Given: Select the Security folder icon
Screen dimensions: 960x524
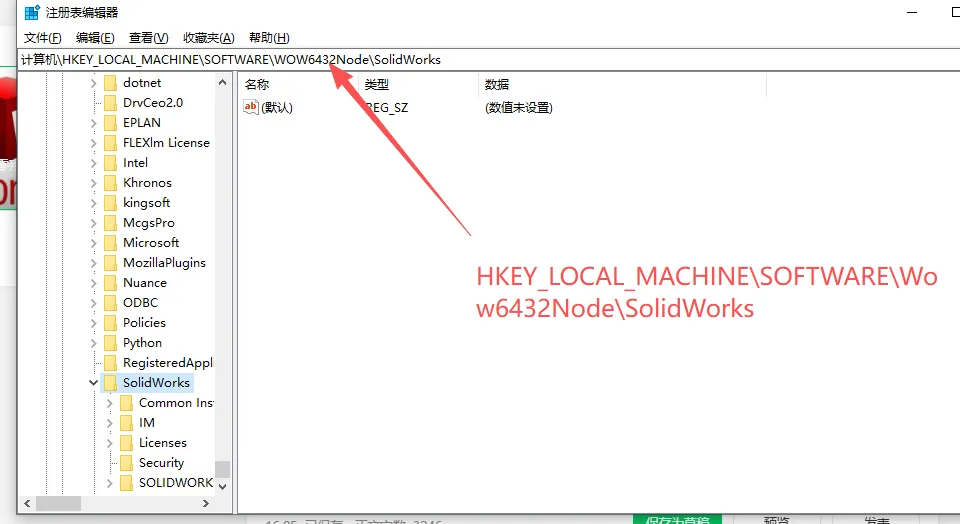Looking at the screenshot, I should point(126,463).
